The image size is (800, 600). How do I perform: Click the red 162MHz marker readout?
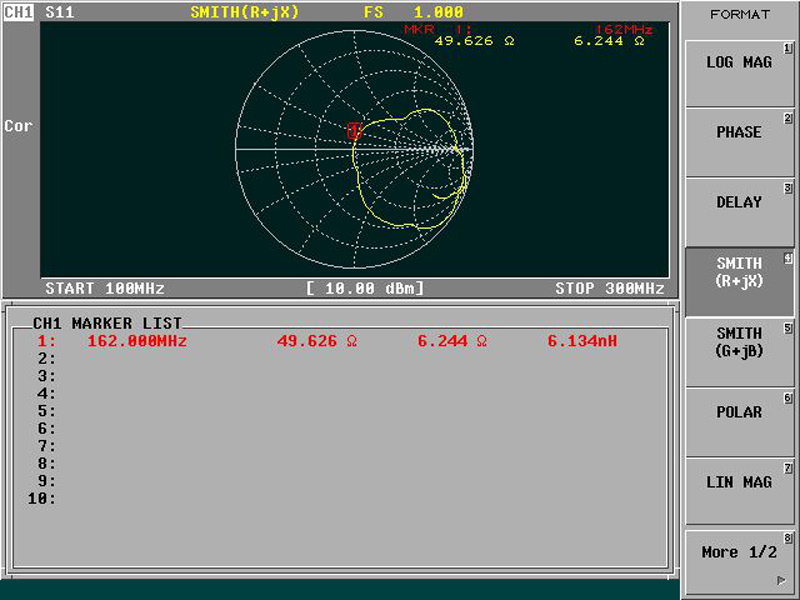click(623, 29)
